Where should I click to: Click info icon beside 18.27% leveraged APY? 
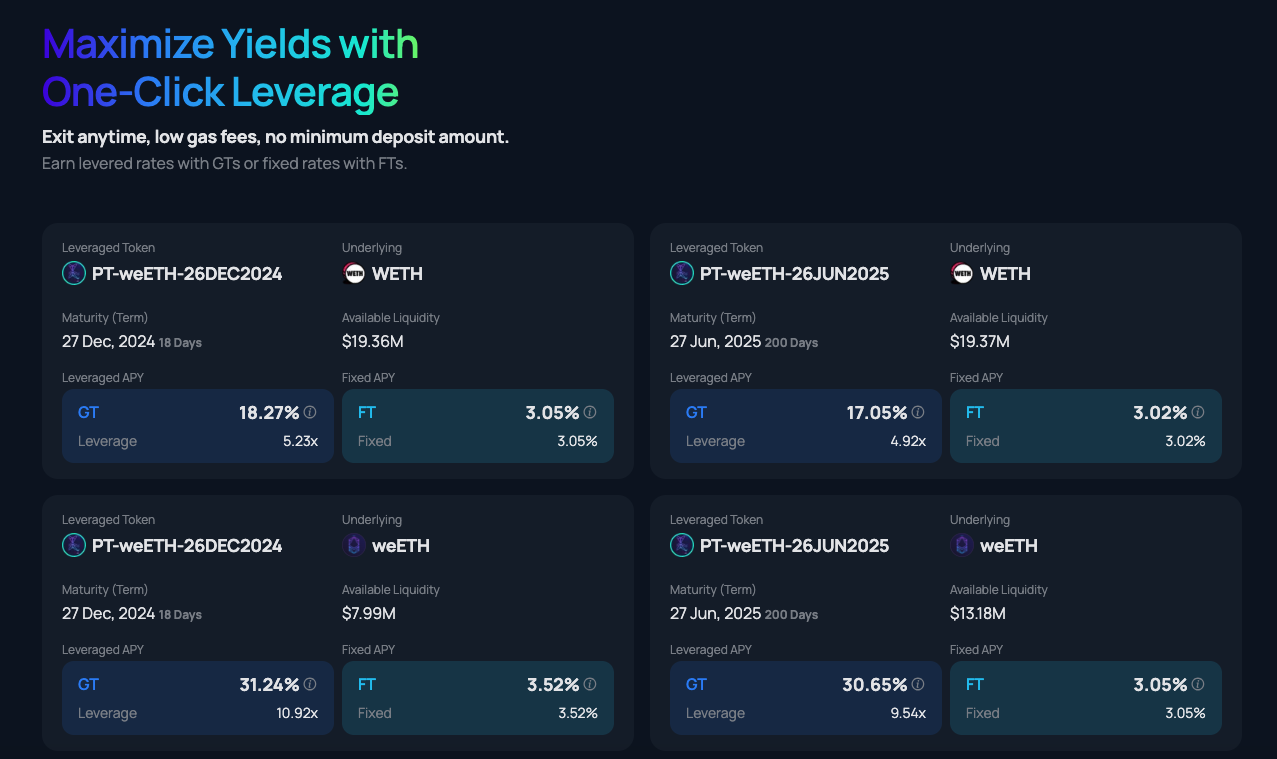click(310, 412)
